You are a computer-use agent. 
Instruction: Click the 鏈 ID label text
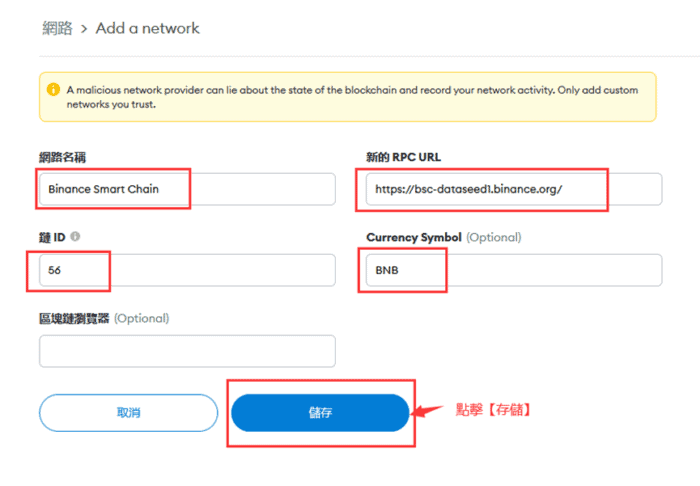[x=52, y=237]
